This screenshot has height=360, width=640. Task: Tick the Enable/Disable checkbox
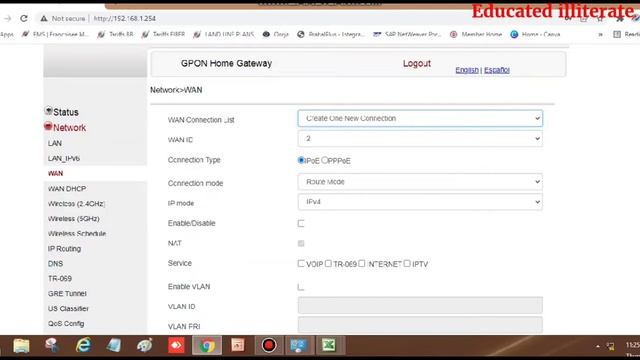(x=301, y=223)
